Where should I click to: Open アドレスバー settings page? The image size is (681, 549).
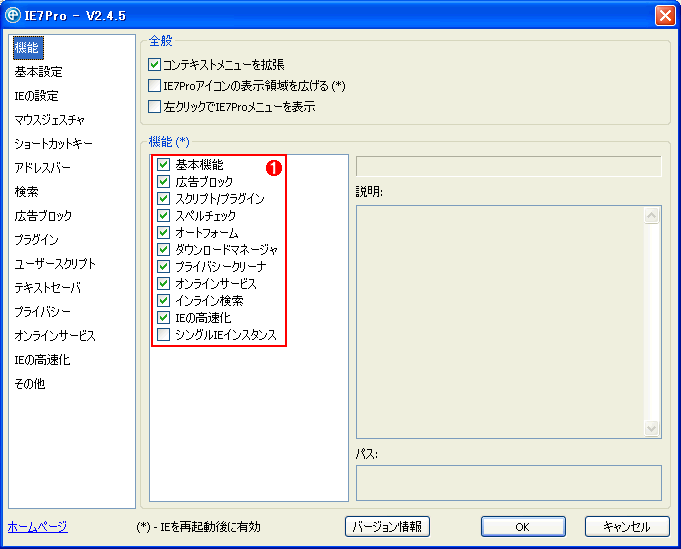[x=43, y=168]
